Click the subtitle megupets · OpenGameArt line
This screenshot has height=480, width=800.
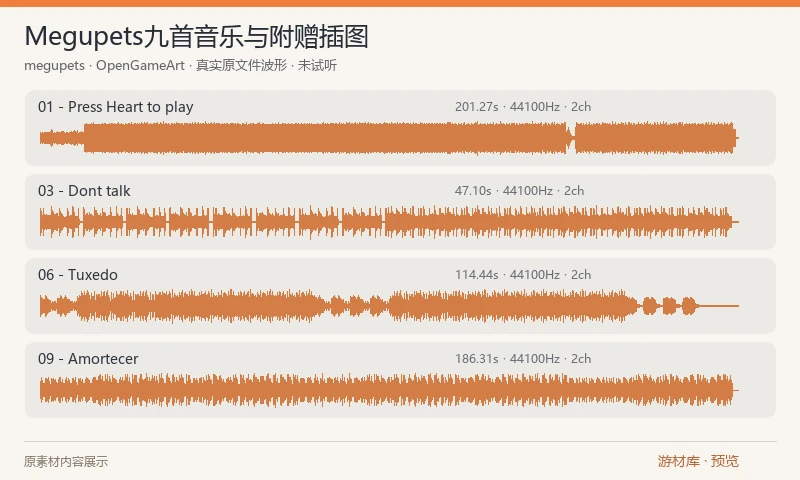click(181, 65)
